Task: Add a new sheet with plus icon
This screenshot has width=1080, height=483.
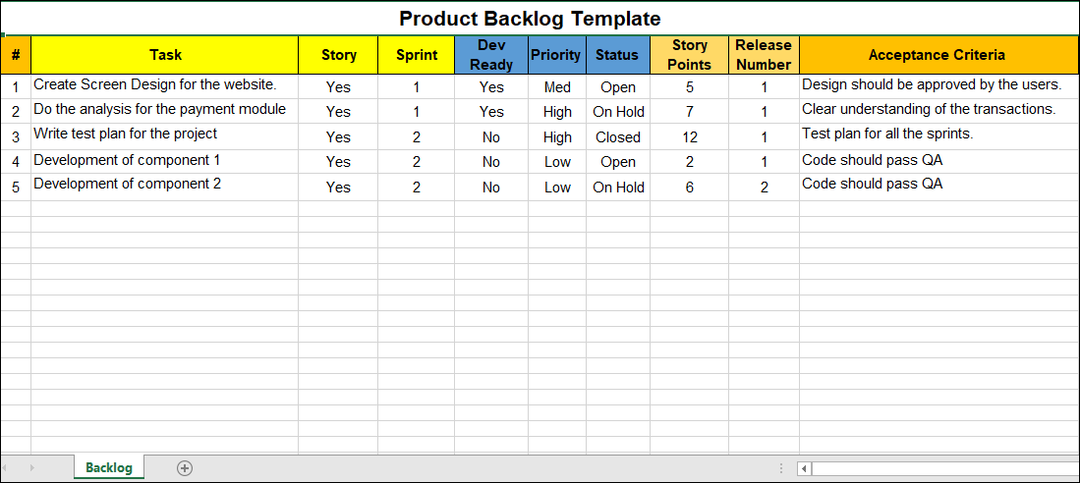Action: 185,469
